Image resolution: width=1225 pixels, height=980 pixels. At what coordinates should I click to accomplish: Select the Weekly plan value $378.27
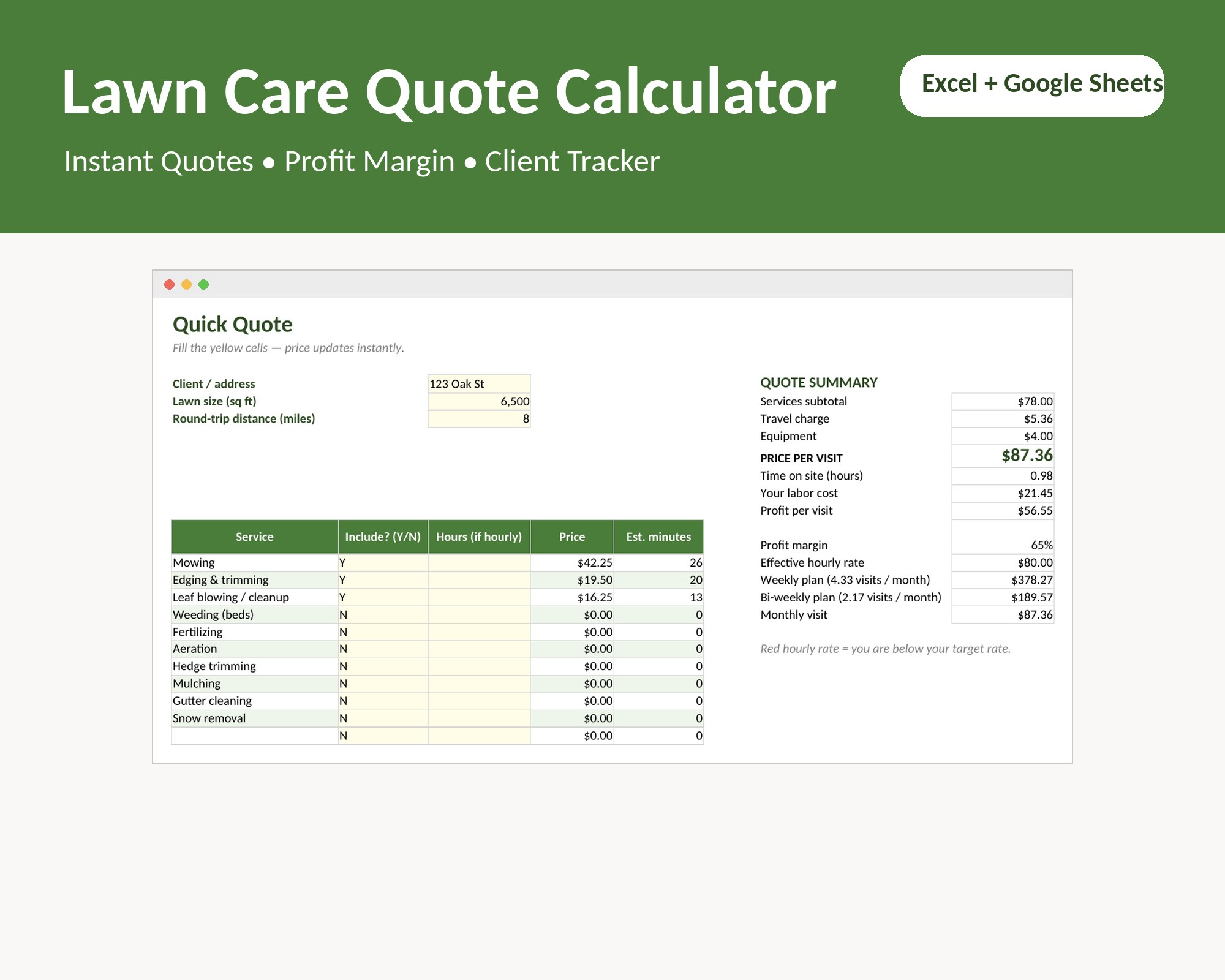(x=1003, y=579)
